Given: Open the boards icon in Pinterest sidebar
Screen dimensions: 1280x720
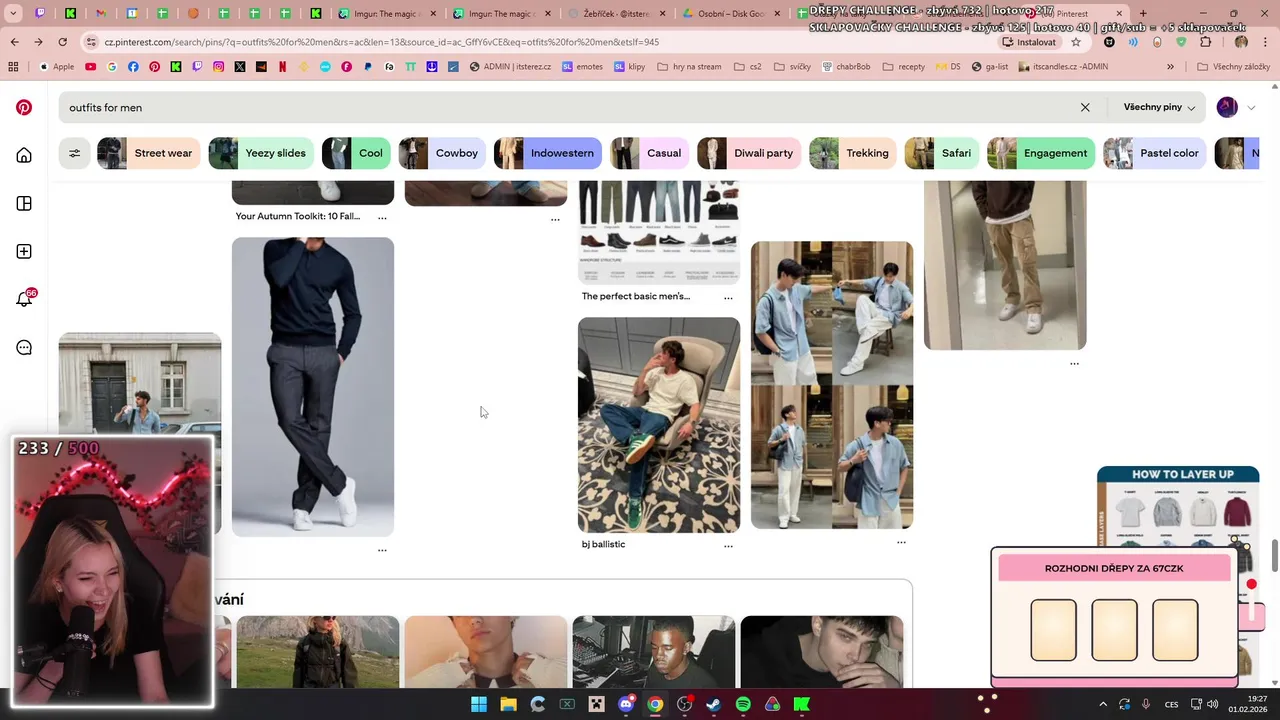Looking at the screenshot, I should click(24, 203).
